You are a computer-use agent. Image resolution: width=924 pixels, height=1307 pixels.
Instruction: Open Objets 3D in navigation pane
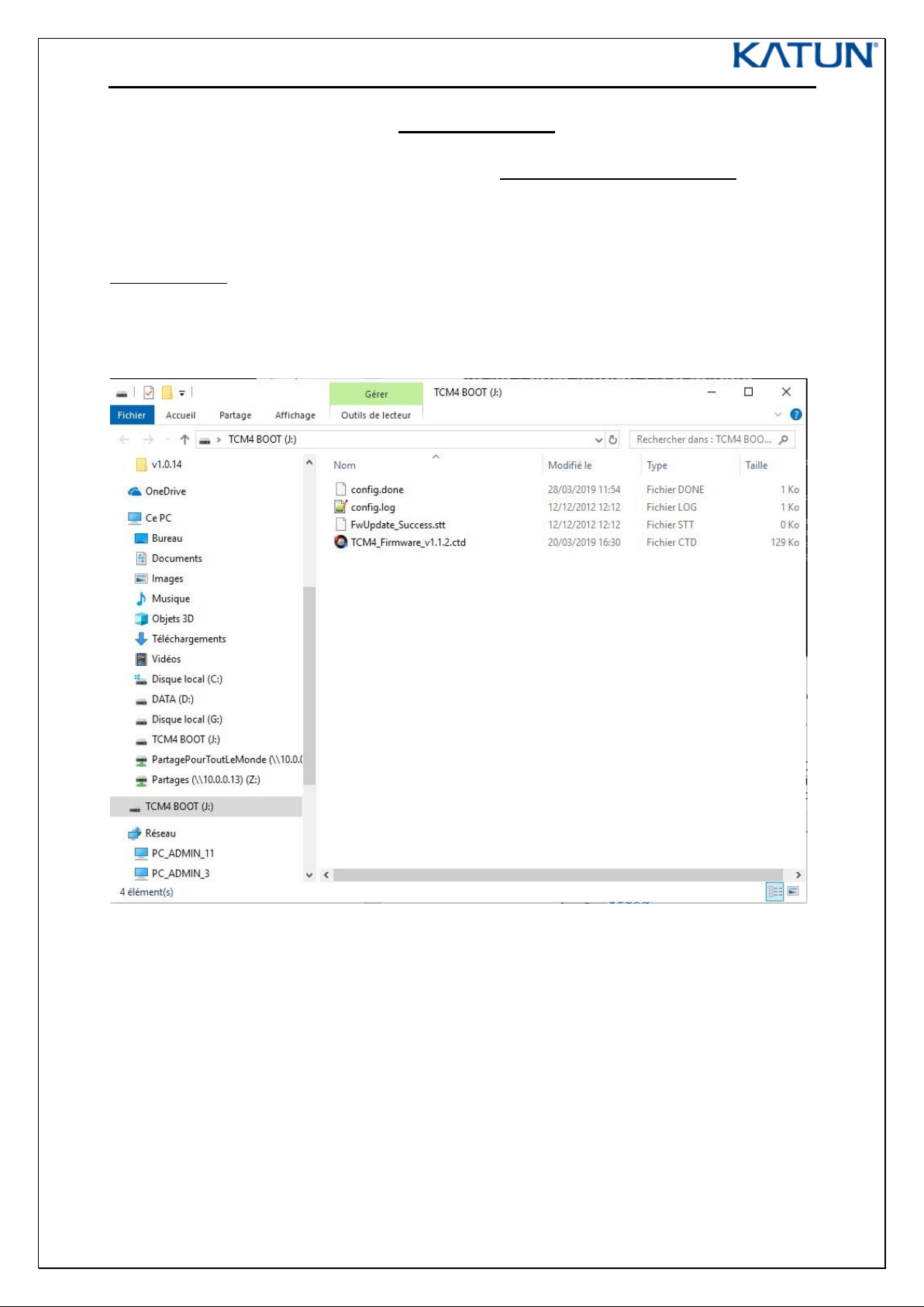pyautogui.click(x=172, y=619)
